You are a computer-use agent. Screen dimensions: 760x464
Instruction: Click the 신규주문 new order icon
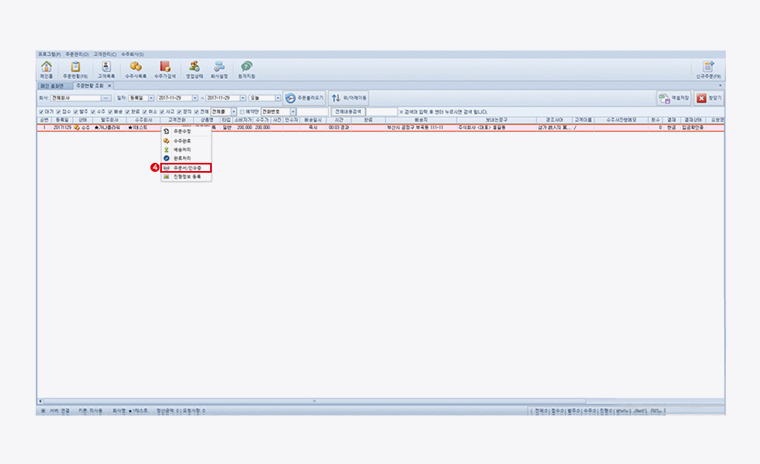coord(708,68)
